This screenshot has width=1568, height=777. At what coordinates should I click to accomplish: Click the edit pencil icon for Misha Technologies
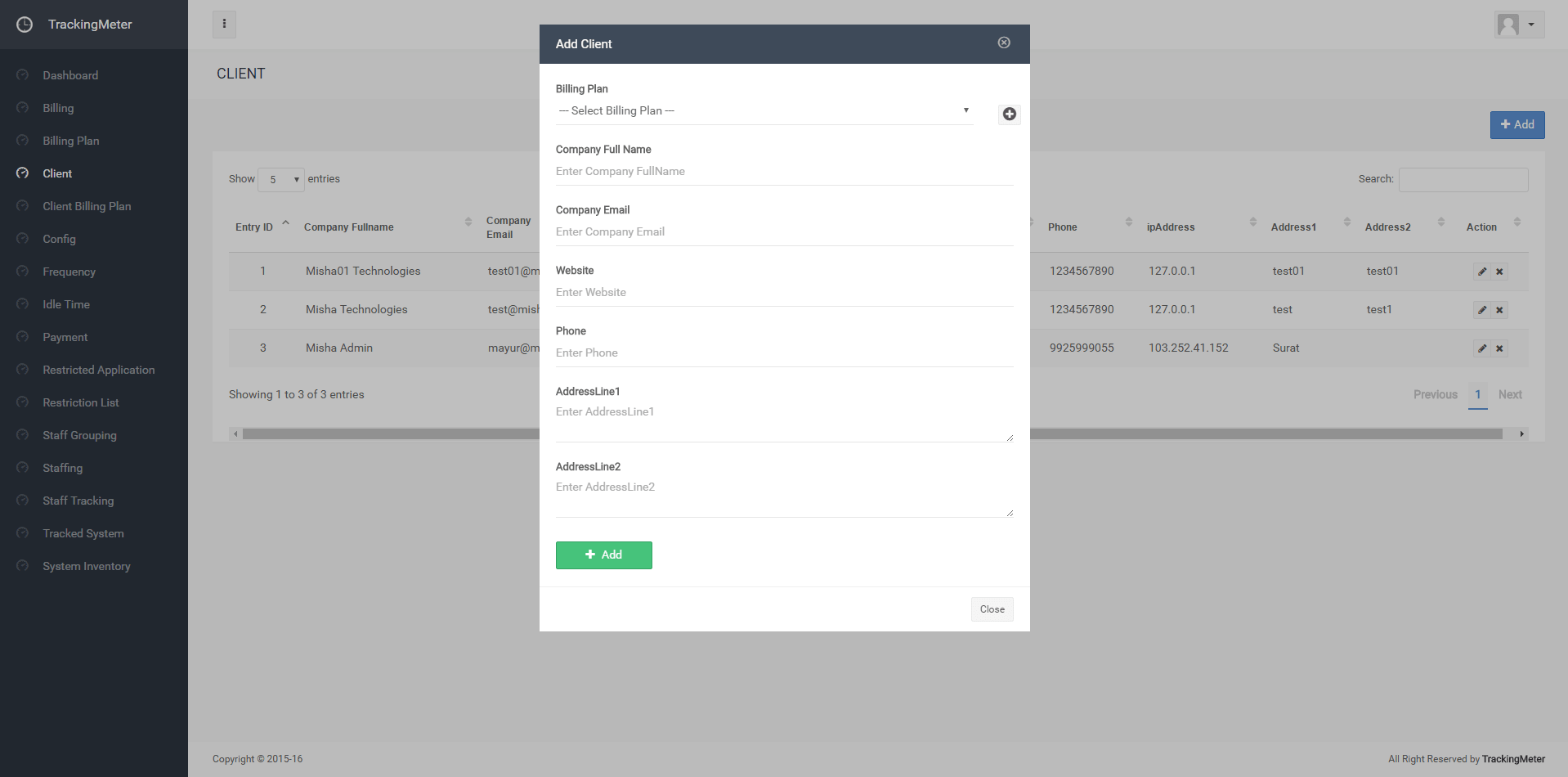[x=1481, y=310]
